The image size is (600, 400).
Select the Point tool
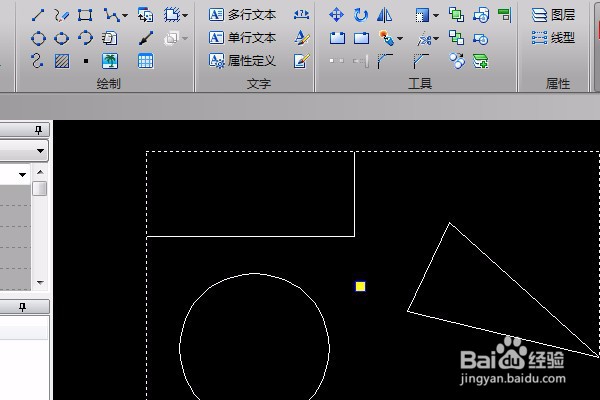point(86,61)
